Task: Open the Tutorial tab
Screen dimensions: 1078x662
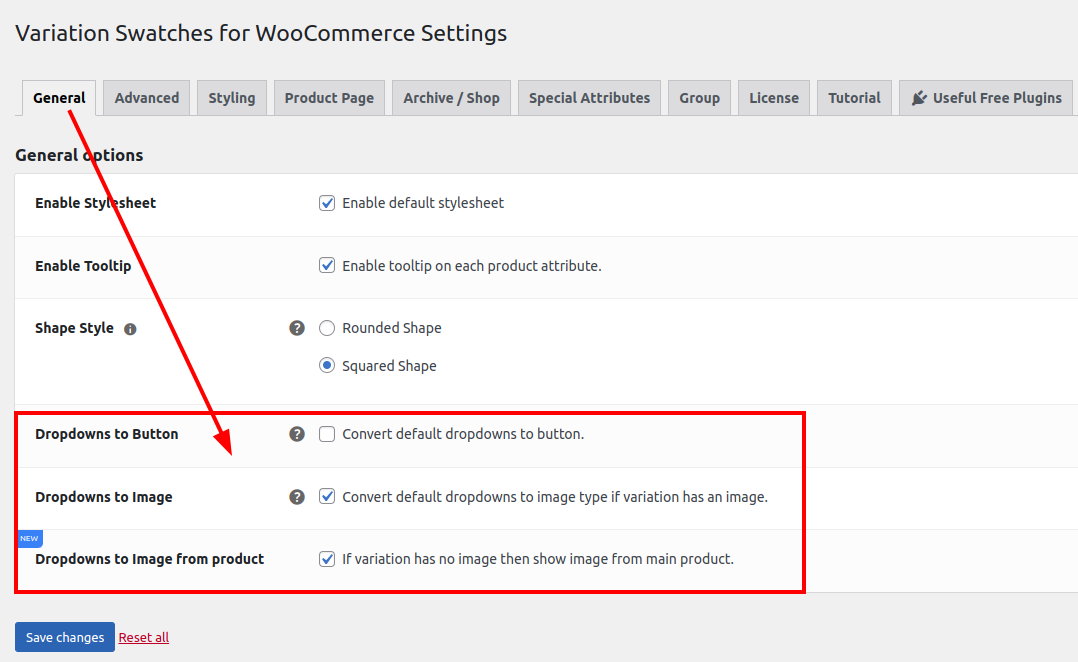Action: point(854,98)
